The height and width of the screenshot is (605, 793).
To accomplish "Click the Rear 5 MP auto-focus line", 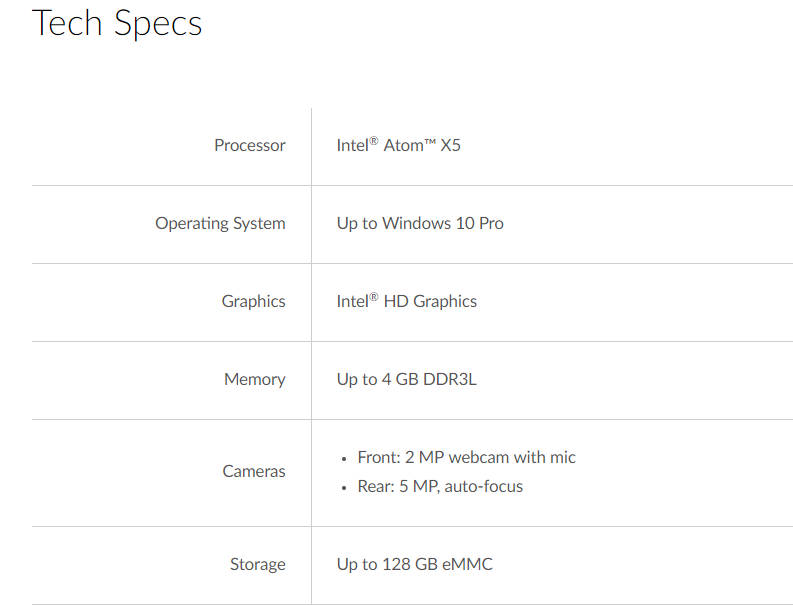I will click(440, 487).
